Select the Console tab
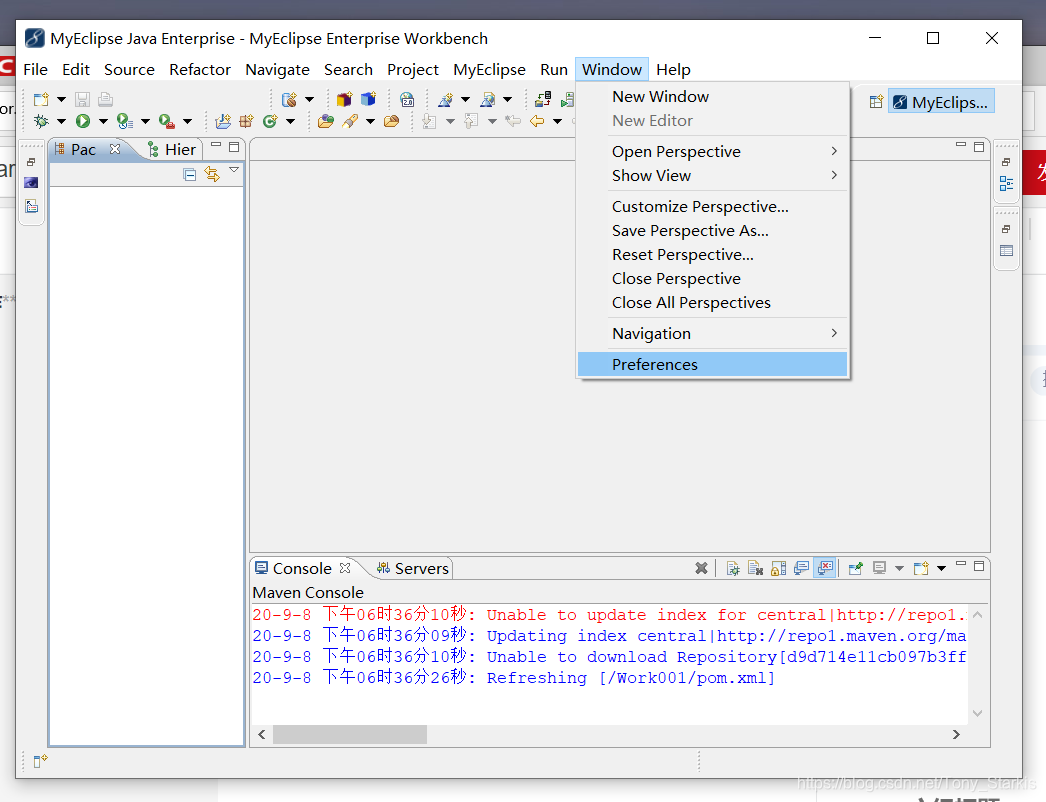Image resolution: width=1046 pixels, height=802 pixels. pyautogui.click(x=294, y=568)
